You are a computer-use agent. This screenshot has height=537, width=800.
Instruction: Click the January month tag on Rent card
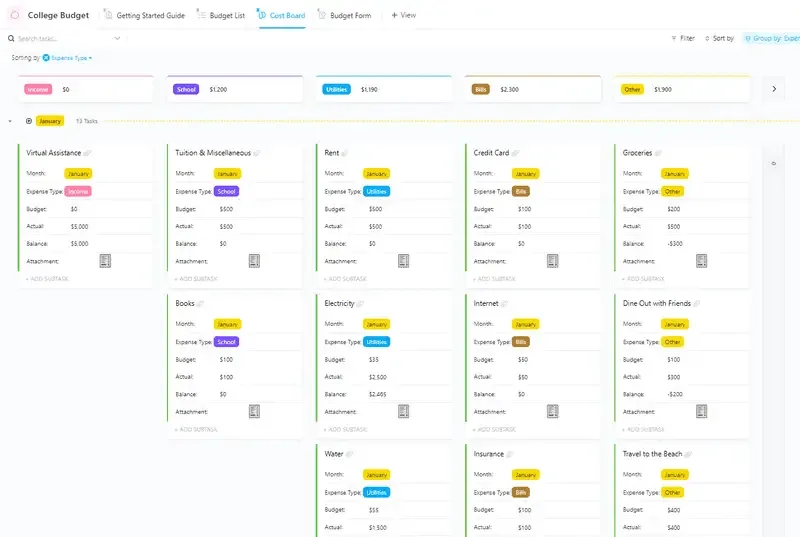pyautogui.click(x=377, y=174)
